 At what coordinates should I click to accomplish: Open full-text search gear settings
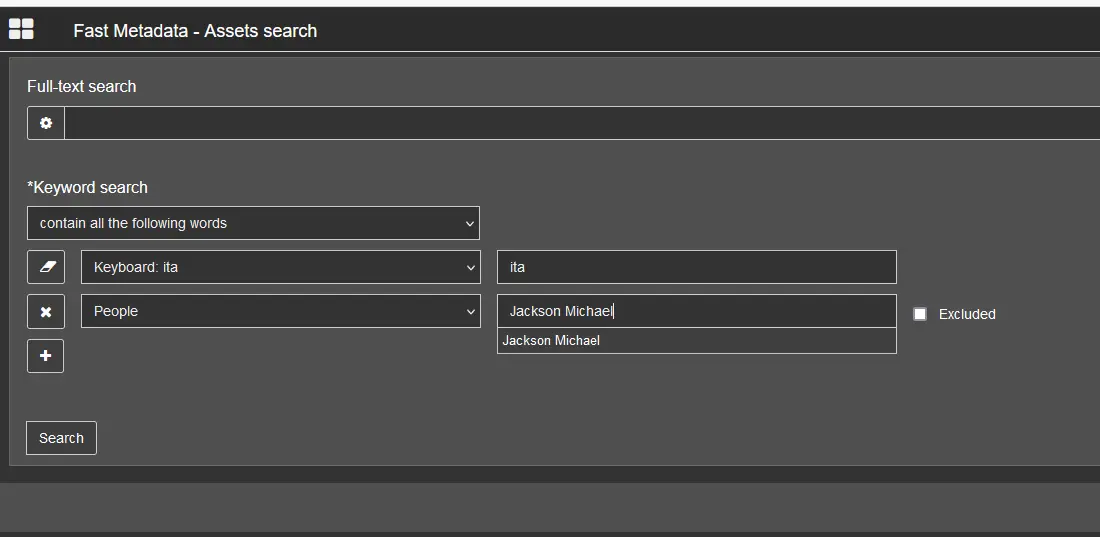coord(46,123)
